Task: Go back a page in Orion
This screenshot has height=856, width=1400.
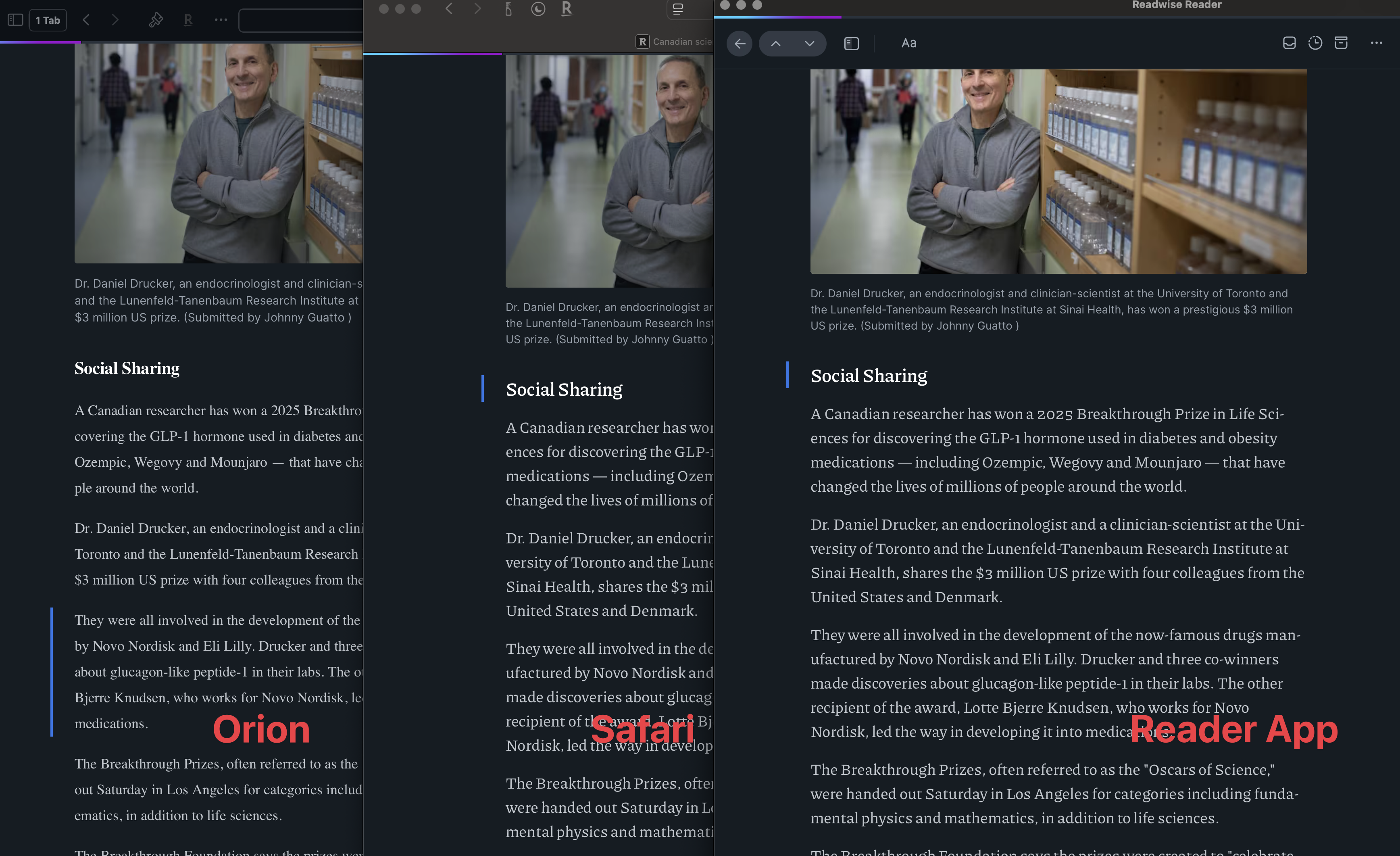Action: tap(86, 20)
